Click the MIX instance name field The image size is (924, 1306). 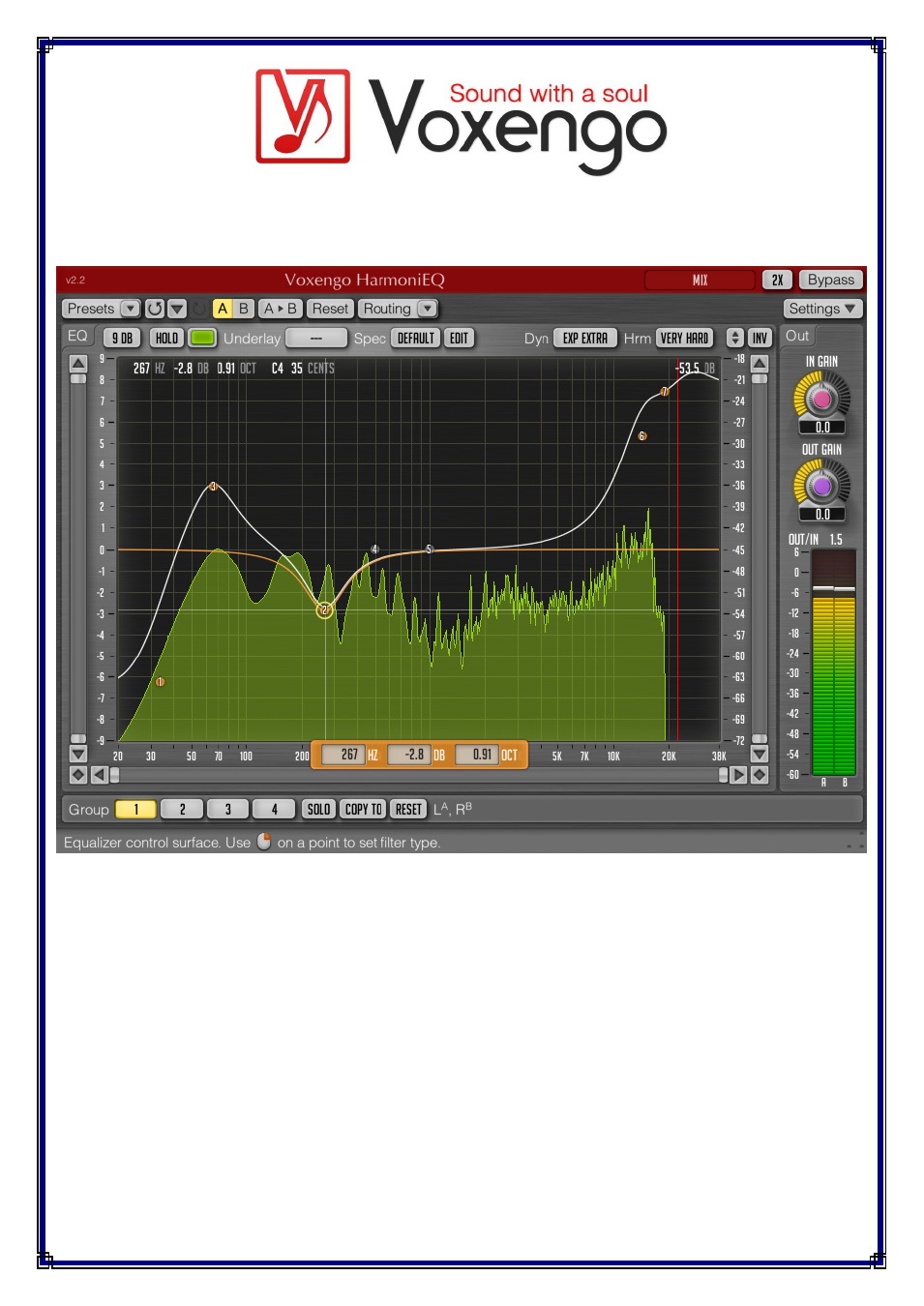point(700,280)
